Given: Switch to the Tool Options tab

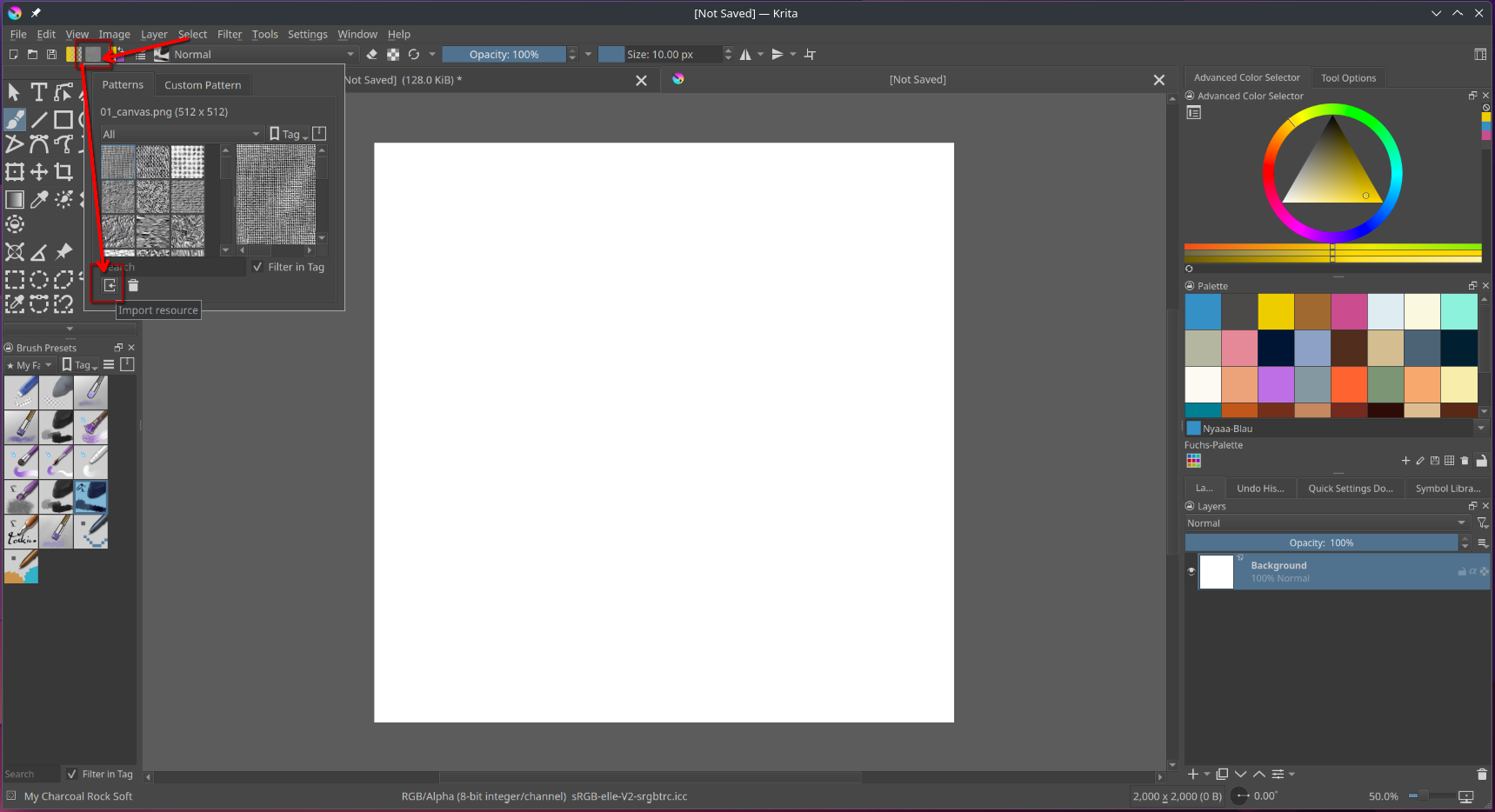Looking at the screenshot, I should 1348,78.
